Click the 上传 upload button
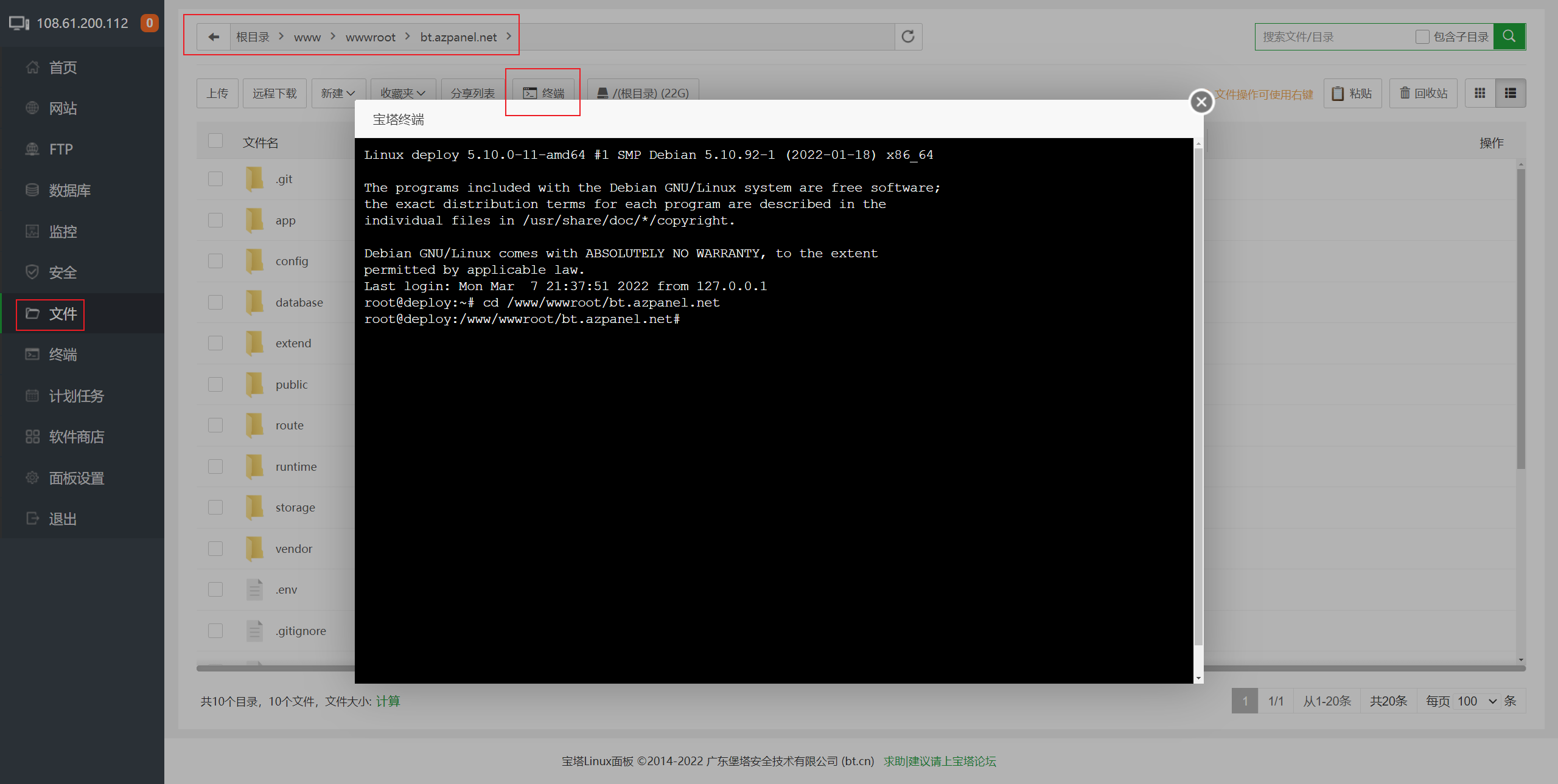The width and height of the screenshot is (1558, 784). point(217,93)
